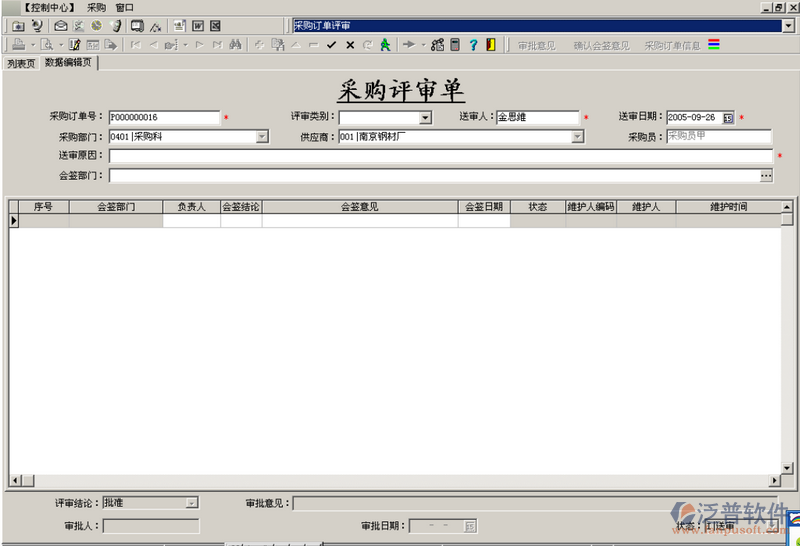Click the colored stripes icon in toolbar
The width and height of the screenshot is (800, 546).
coord(714,45)
